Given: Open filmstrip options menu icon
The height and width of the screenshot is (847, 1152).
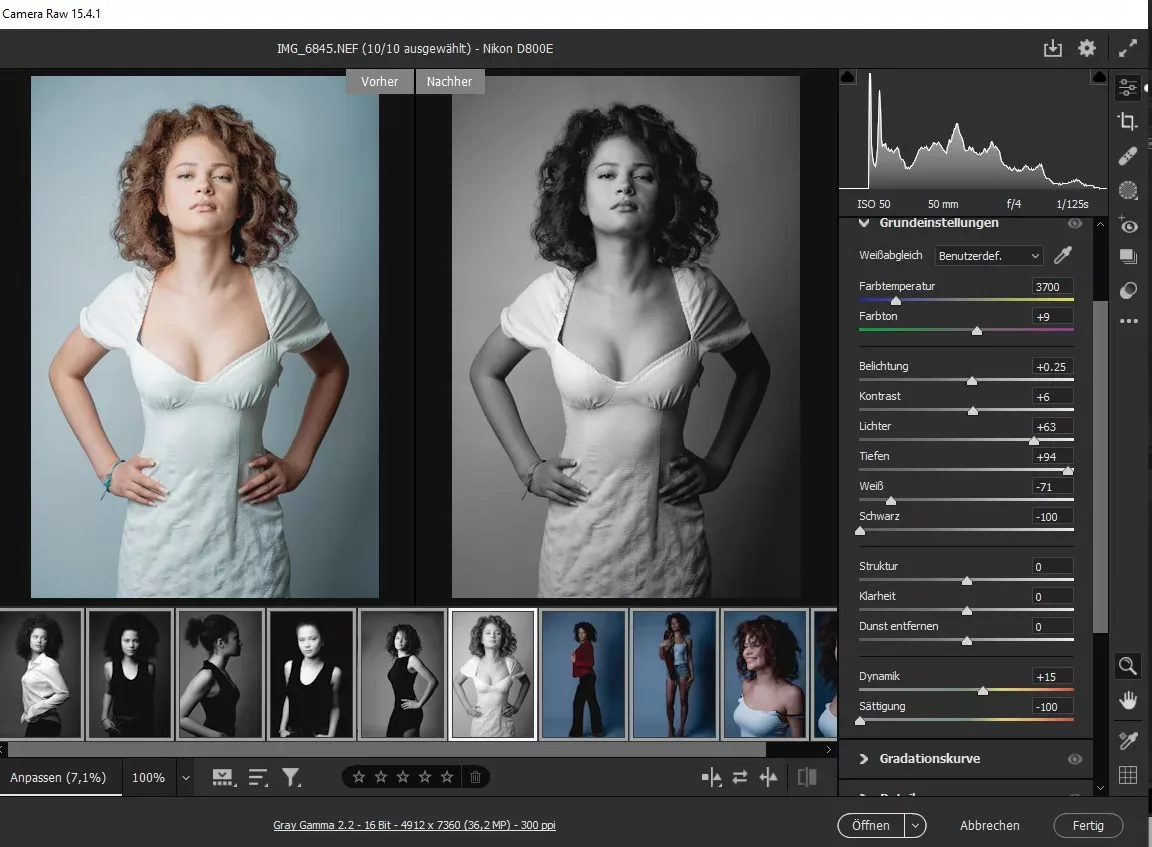Looking at the screenshot, I should click(x=223, y=777).
